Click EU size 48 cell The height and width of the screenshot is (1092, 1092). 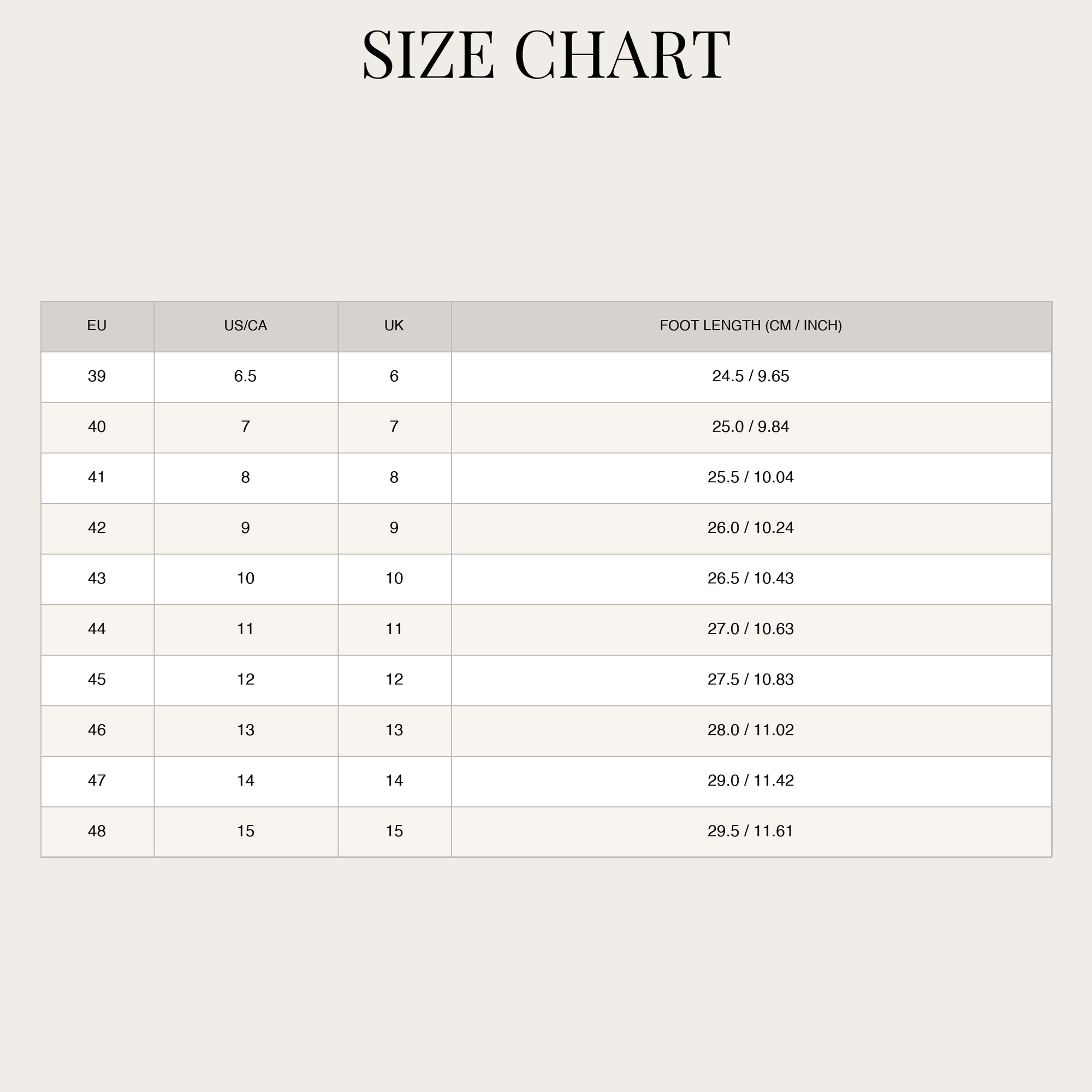pyautogui.click(x=97, y=832)
